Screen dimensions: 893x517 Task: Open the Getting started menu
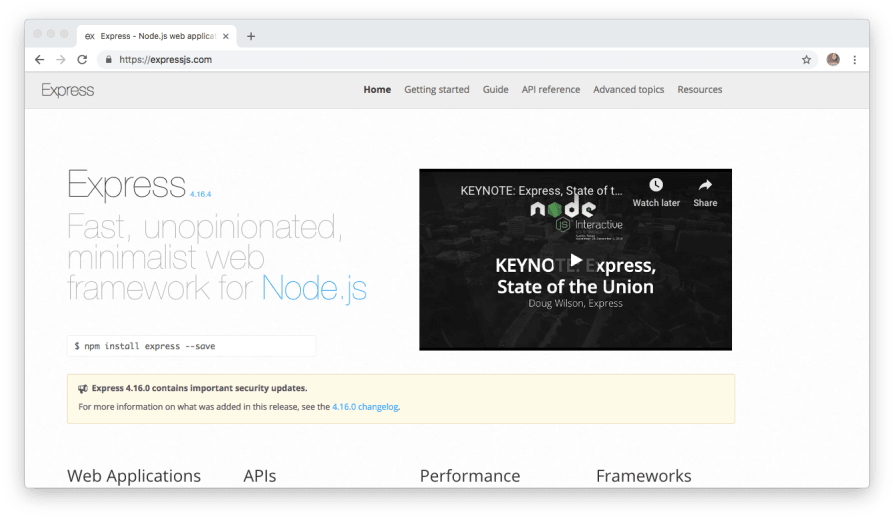coord(436,90)
